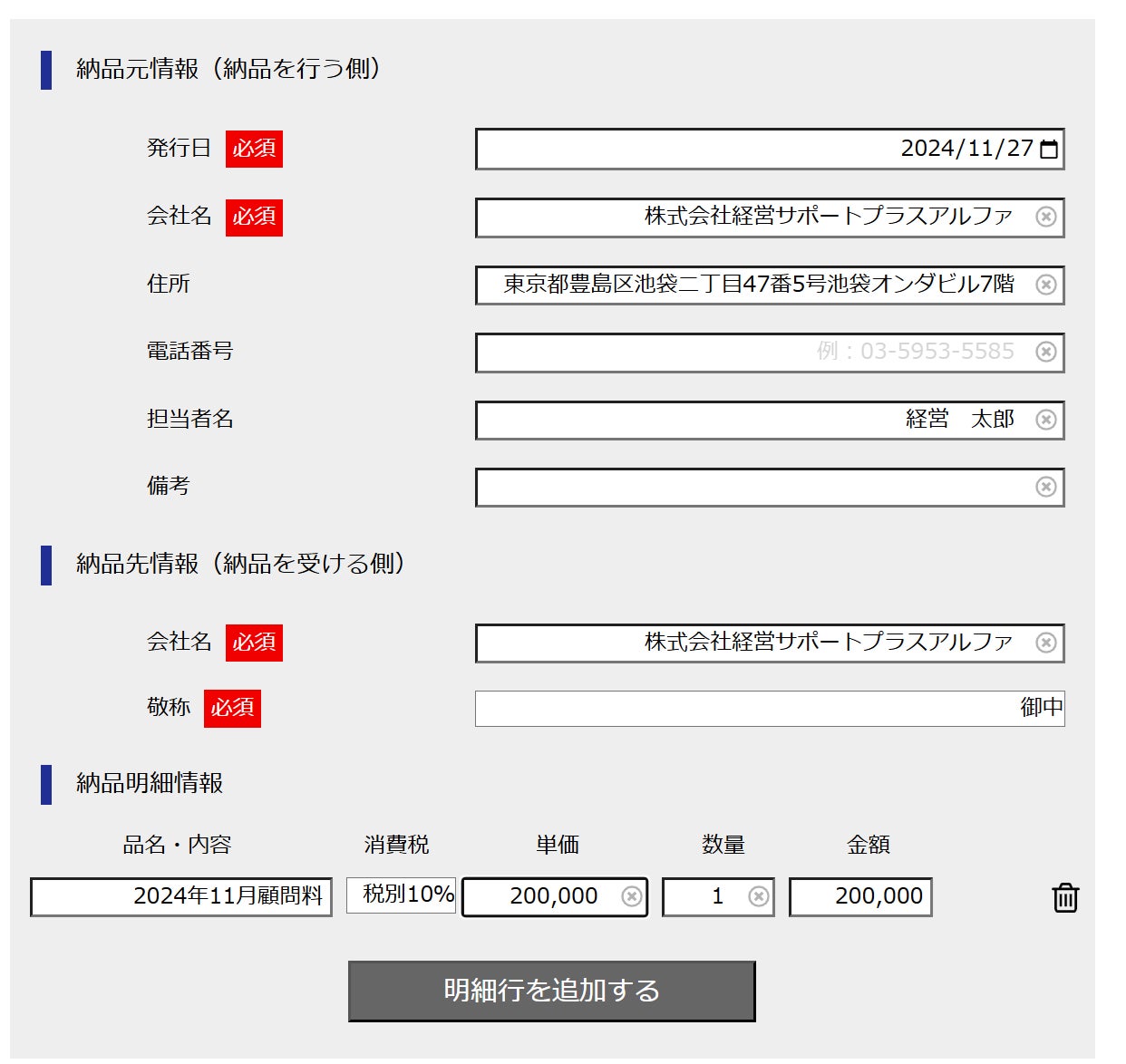The image size is (1126, 1064).
Task: Click the 明細行を追加する button
Action: pos(551,991)
